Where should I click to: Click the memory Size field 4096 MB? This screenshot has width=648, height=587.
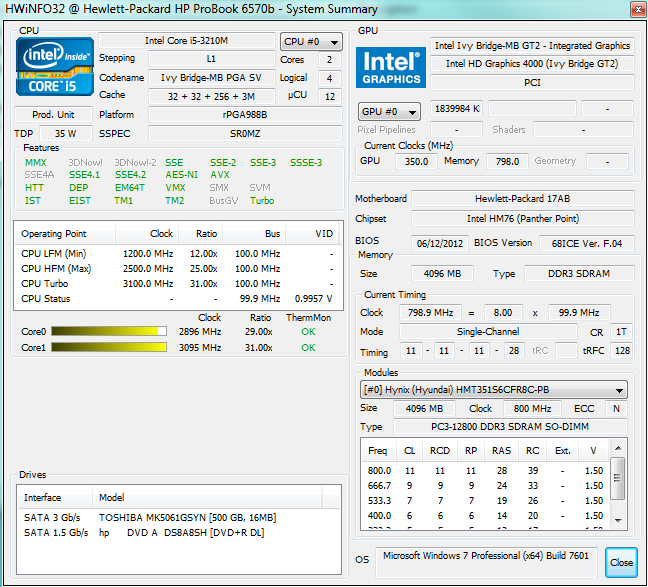coord(442,274)
